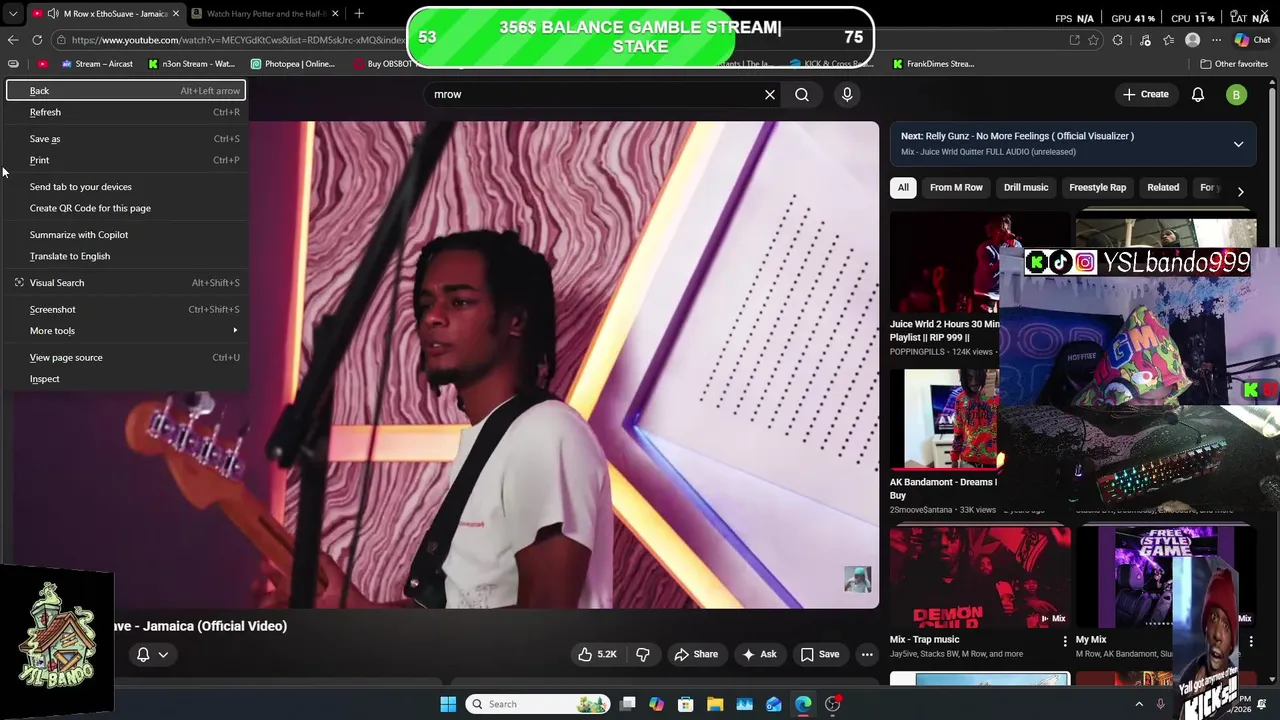Open browser profile icon in toolbar
Screen dimensions: 1280x720
click(x=1192, y=40)
